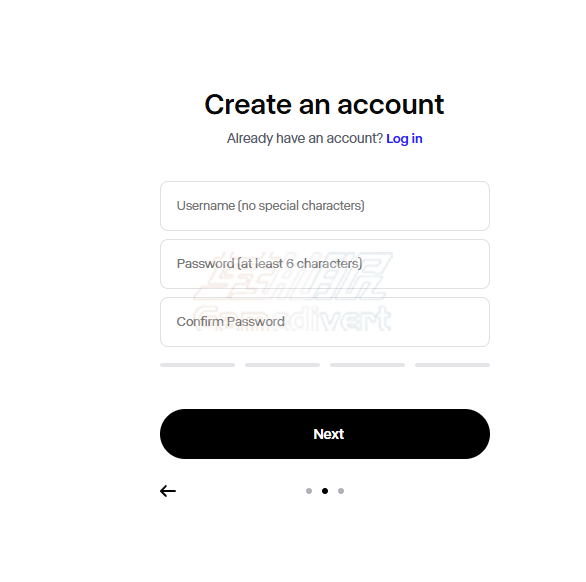The width and height of the screenshot is (586, 582).
Task: Focus the Username input field
Action: 325,206
